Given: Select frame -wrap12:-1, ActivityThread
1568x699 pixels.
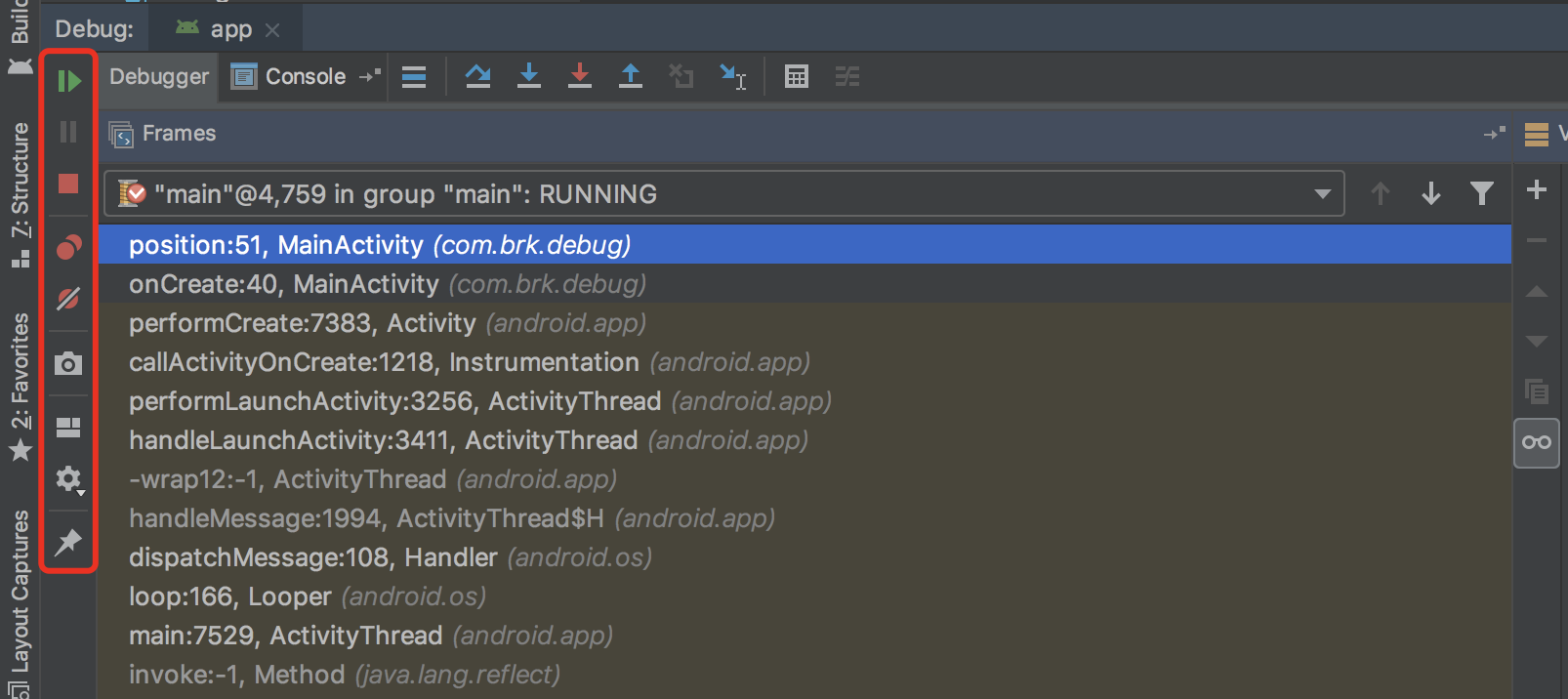Looking at the screenshot, I should [805, 479].
